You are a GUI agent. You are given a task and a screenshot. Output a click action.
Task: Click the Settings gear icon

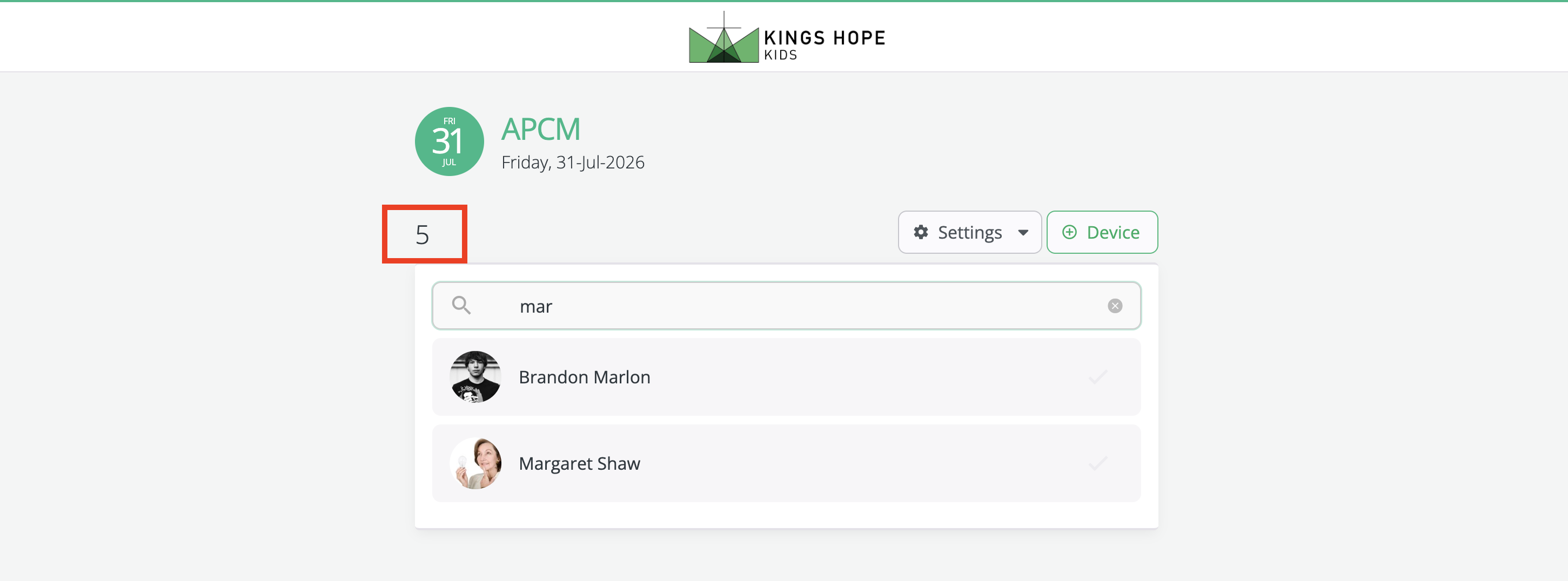pyautogui.click(x=921, y=232)
